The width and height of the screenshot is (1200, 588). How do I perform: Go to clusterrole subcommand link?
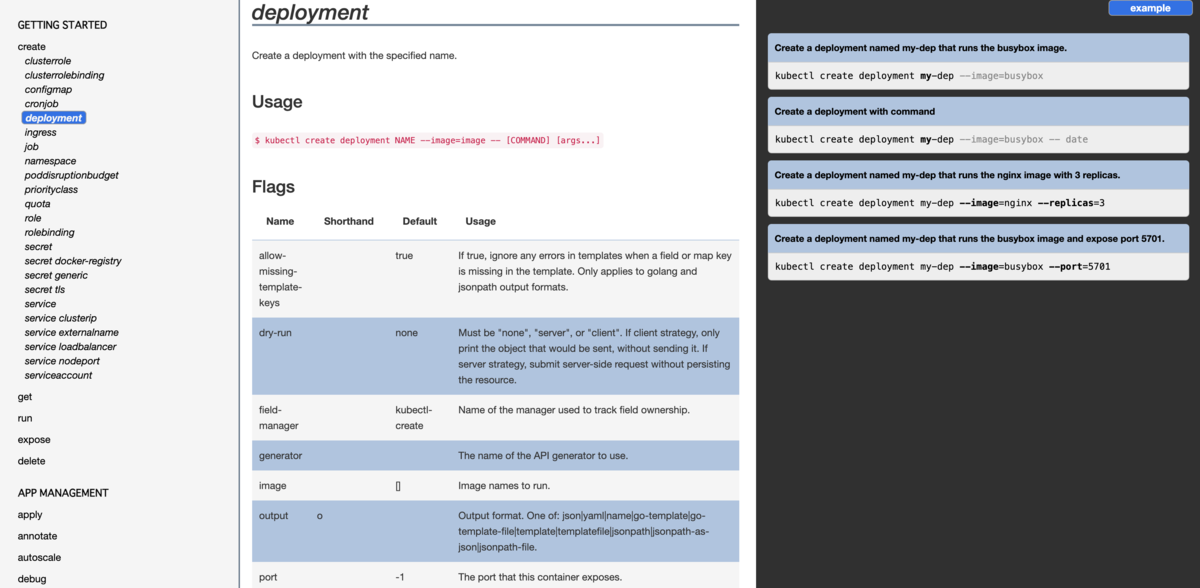[x=47, y=61]
